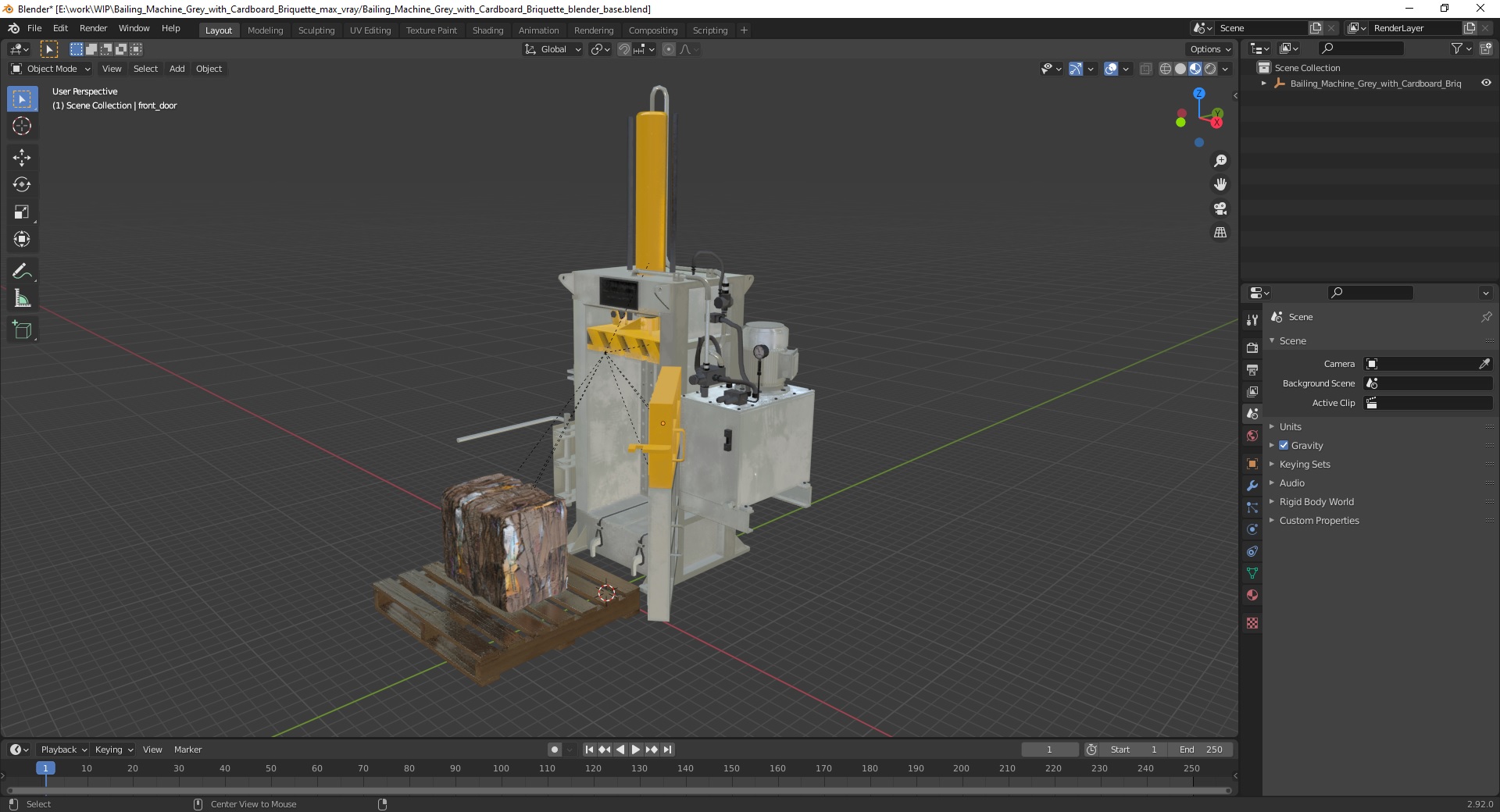Open the Playback dropdown in timeline

tap(63, 750)
